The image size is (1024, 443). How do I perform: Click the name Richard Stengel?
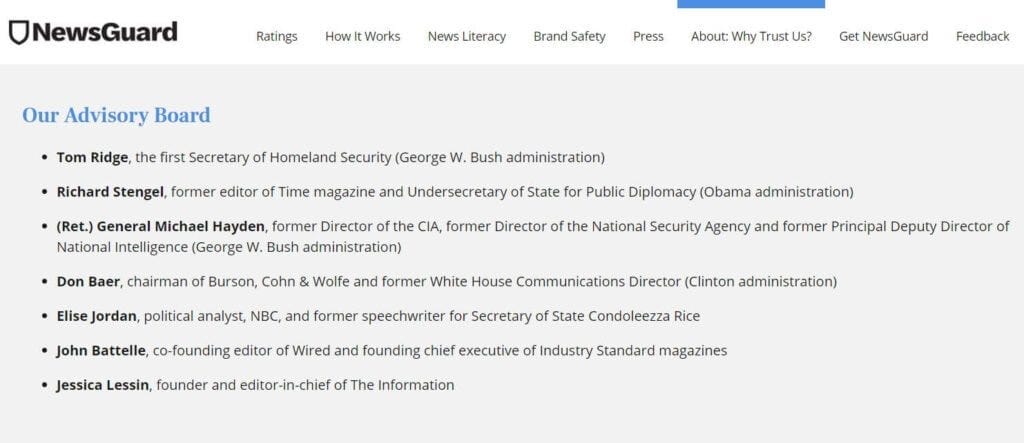[x=110, y=192]
